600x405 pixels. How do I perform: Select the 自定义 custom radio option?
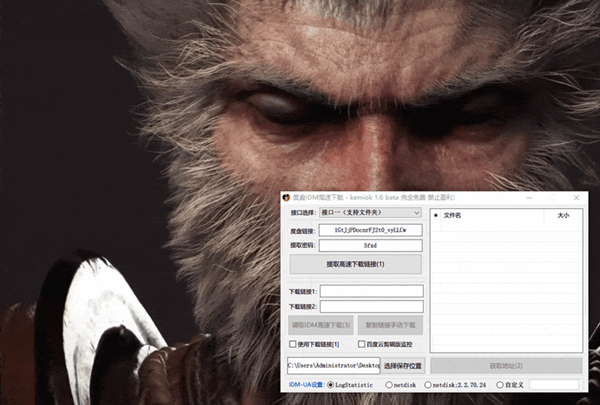point(501,385)
